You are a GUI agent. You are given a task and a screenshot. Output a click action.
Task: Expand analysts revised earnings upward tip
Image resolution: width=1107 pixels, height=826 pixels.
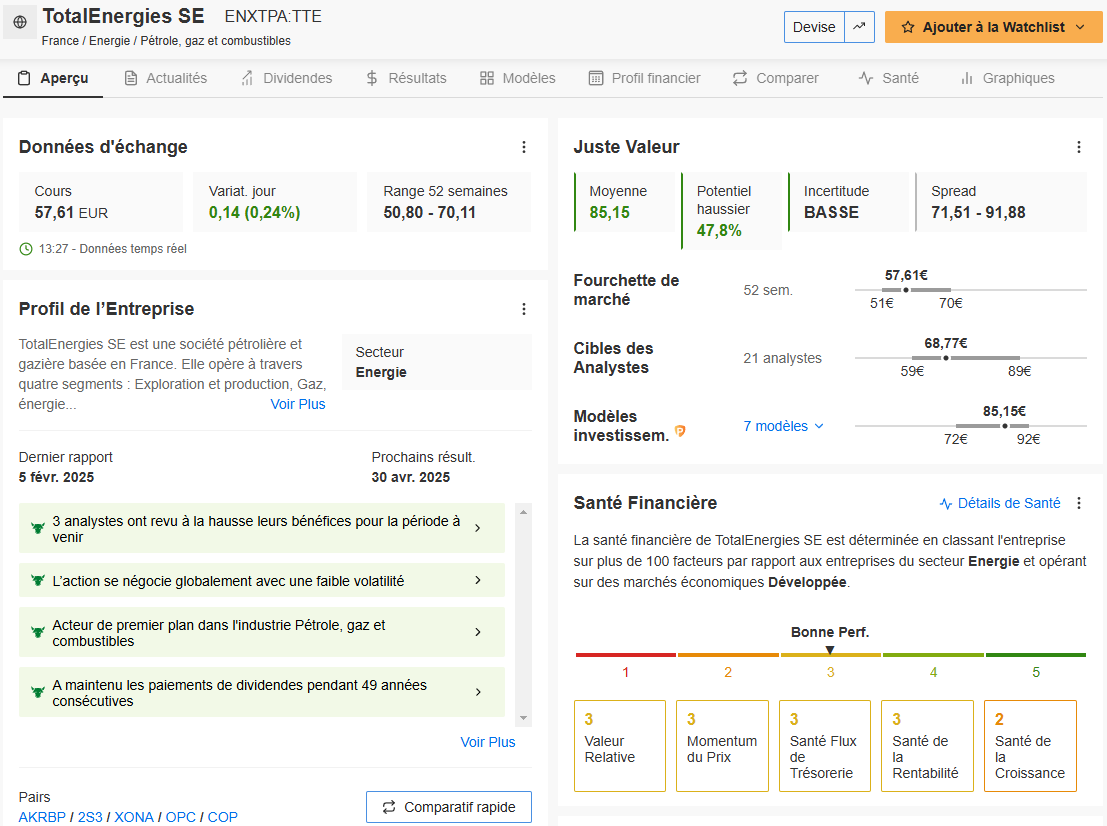[261, 528]
